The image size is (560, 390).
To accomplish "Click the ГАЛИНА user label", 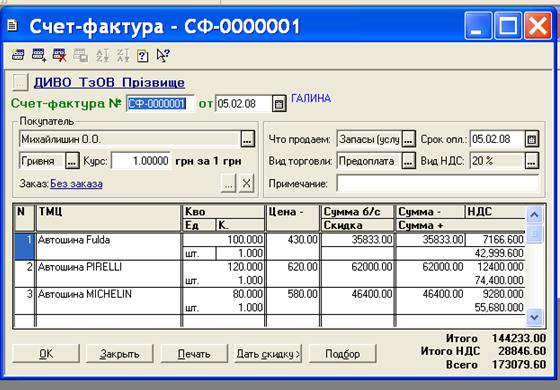I will click(x=311, y=99).
